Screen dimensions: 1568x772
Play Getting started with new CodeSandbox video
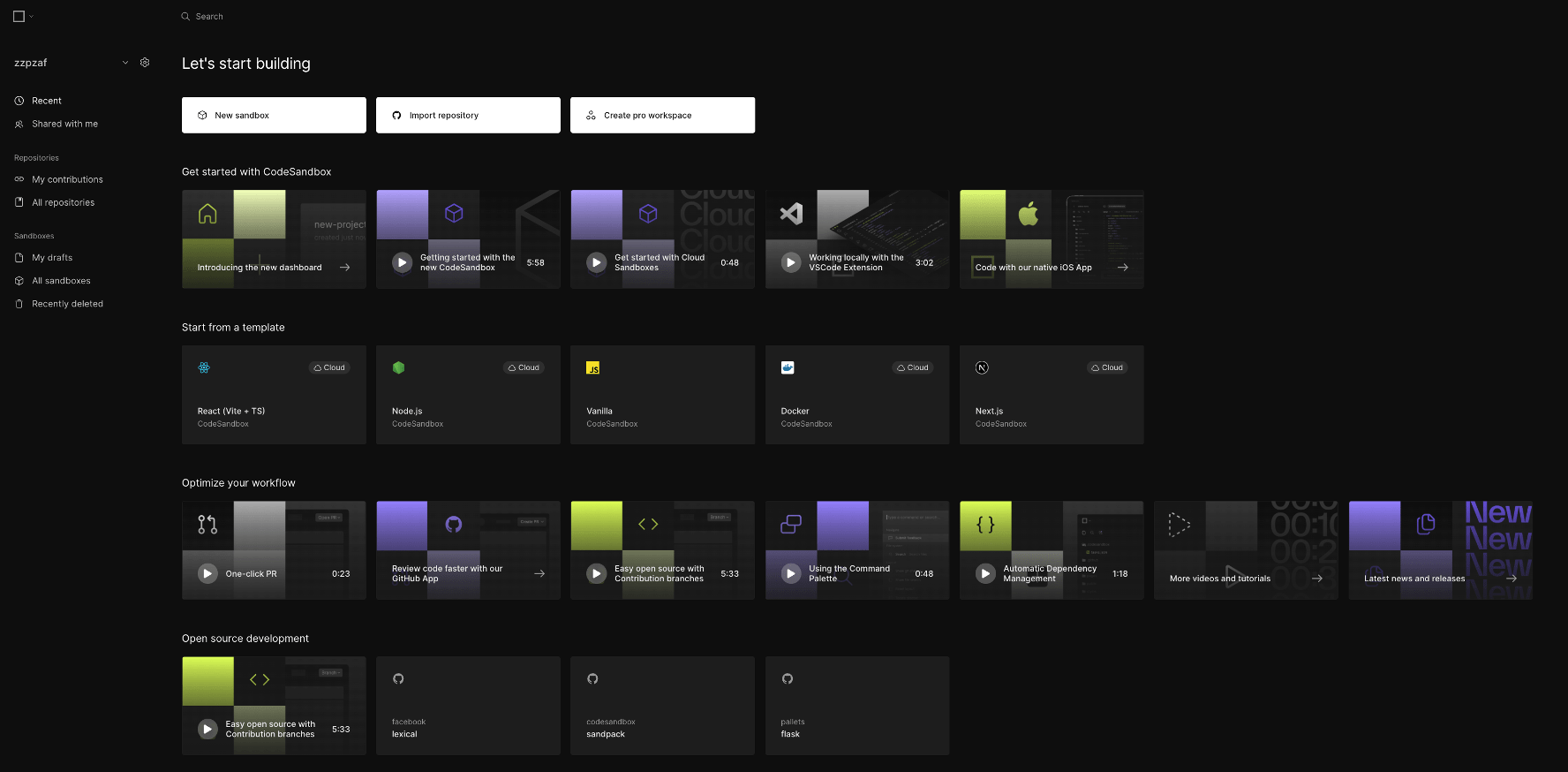tap(402, 262)
